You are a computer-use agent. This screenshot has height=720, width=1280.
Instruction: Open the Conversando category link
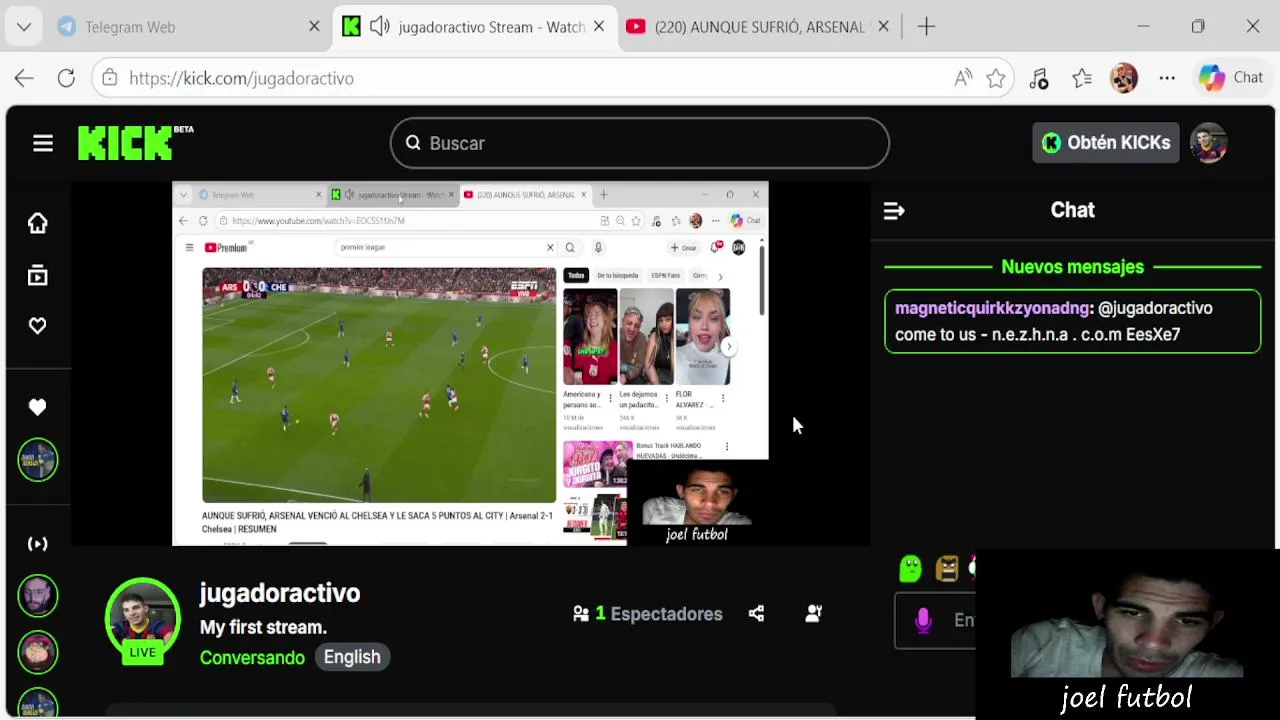coord(252,657)
